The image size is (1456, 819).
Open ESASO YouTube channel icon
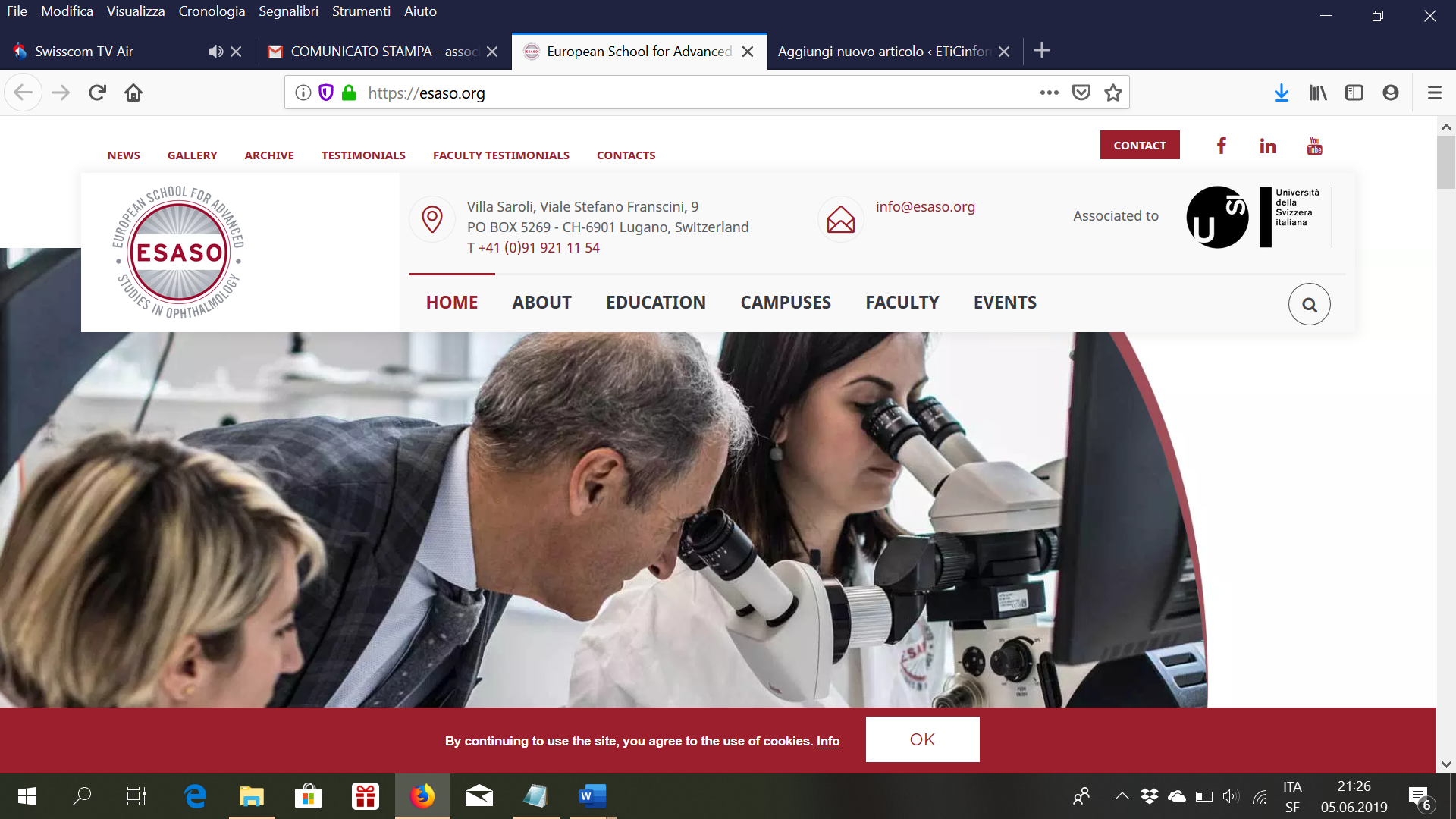point(1314,146)
